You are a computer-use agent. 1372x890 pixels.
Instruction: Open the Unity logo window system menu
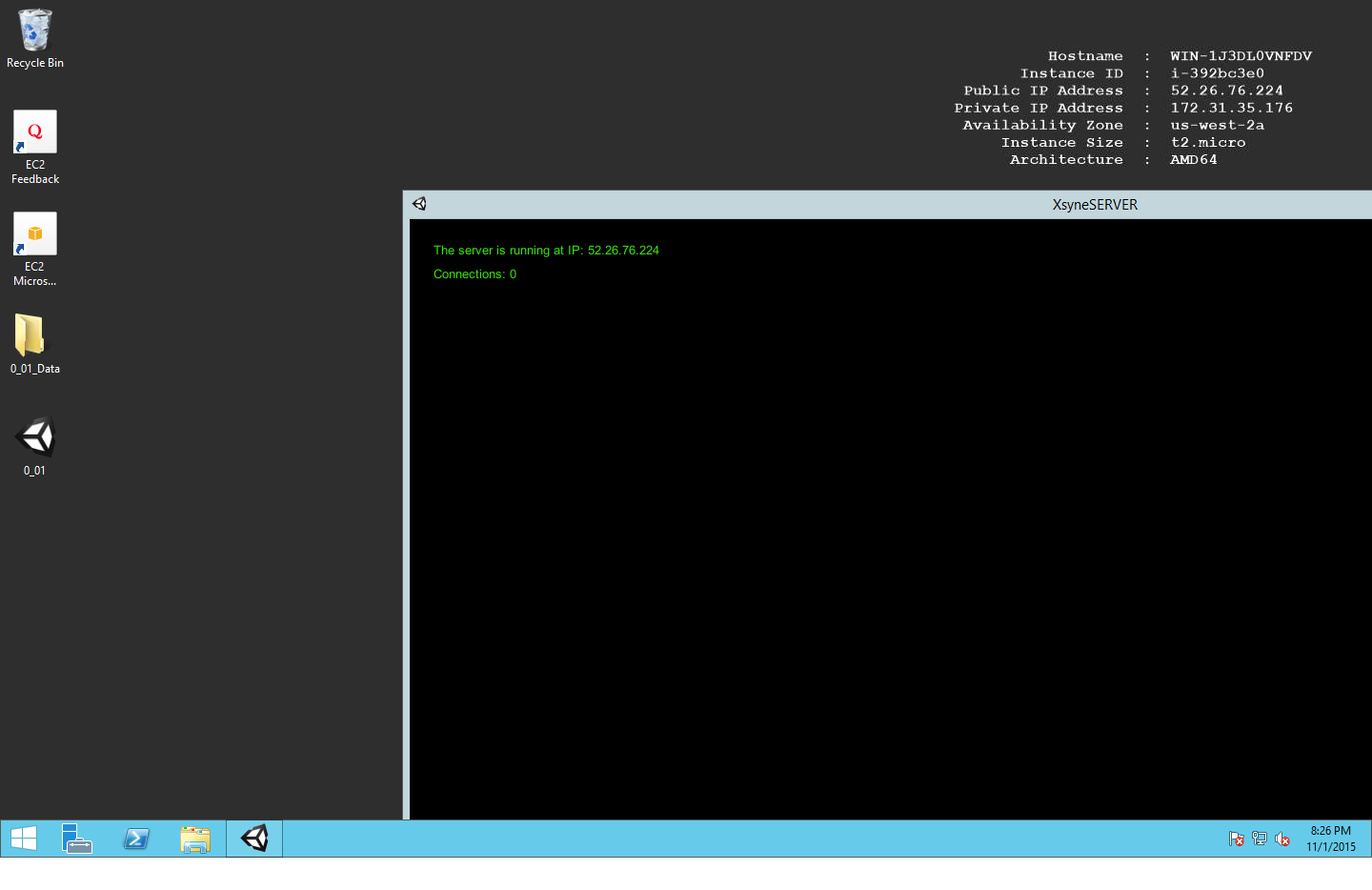click(x=419, y=204)
